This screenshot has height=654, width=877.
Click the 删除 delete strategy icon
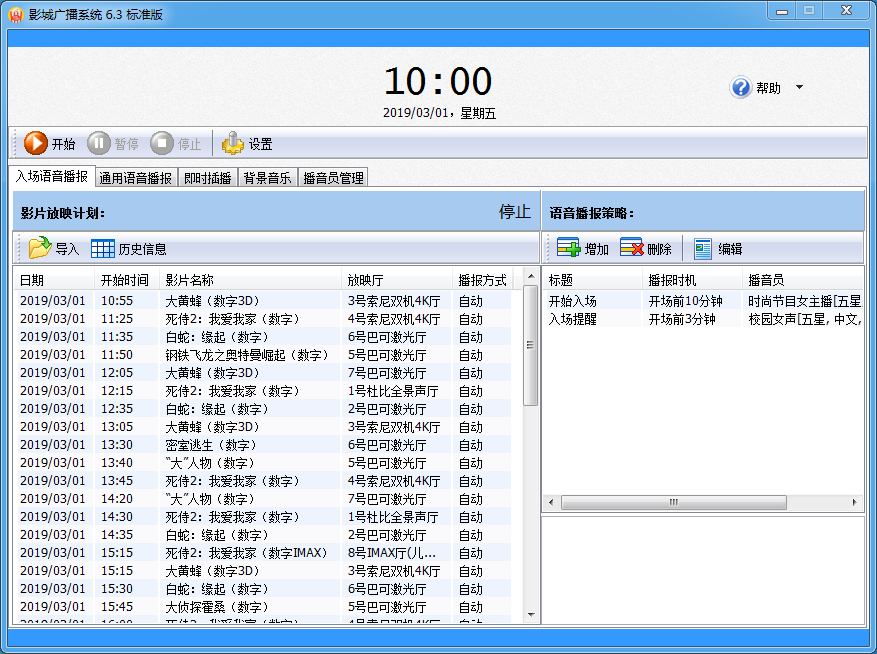(631, 247)
